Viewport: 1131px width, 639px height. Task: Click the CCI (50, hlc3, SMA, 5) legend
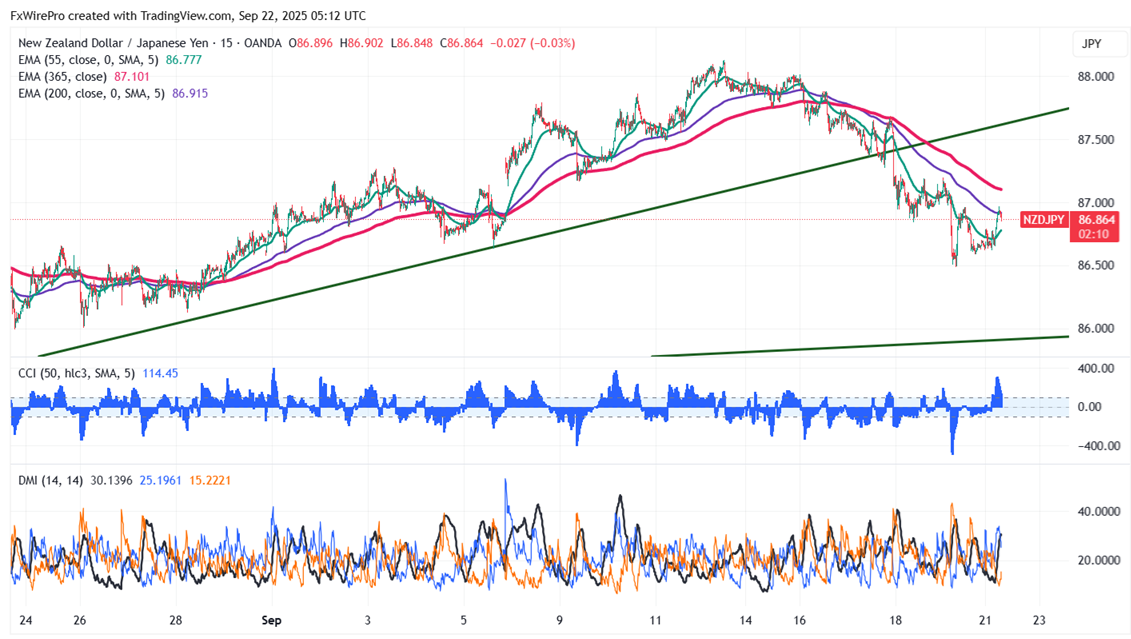click(x=76, y=374)
